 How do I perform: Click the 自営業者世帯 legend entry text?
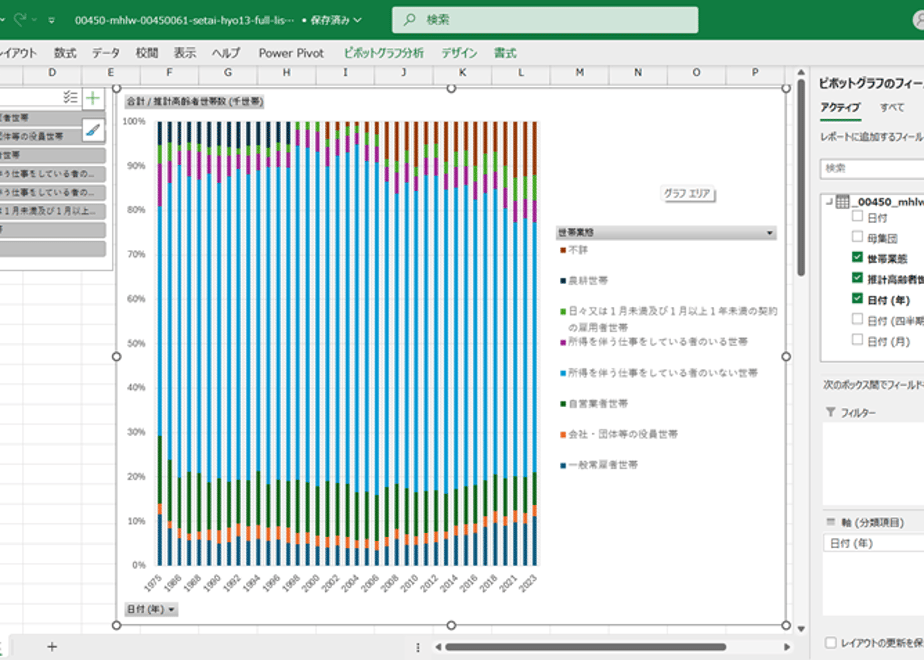point(598,404)
